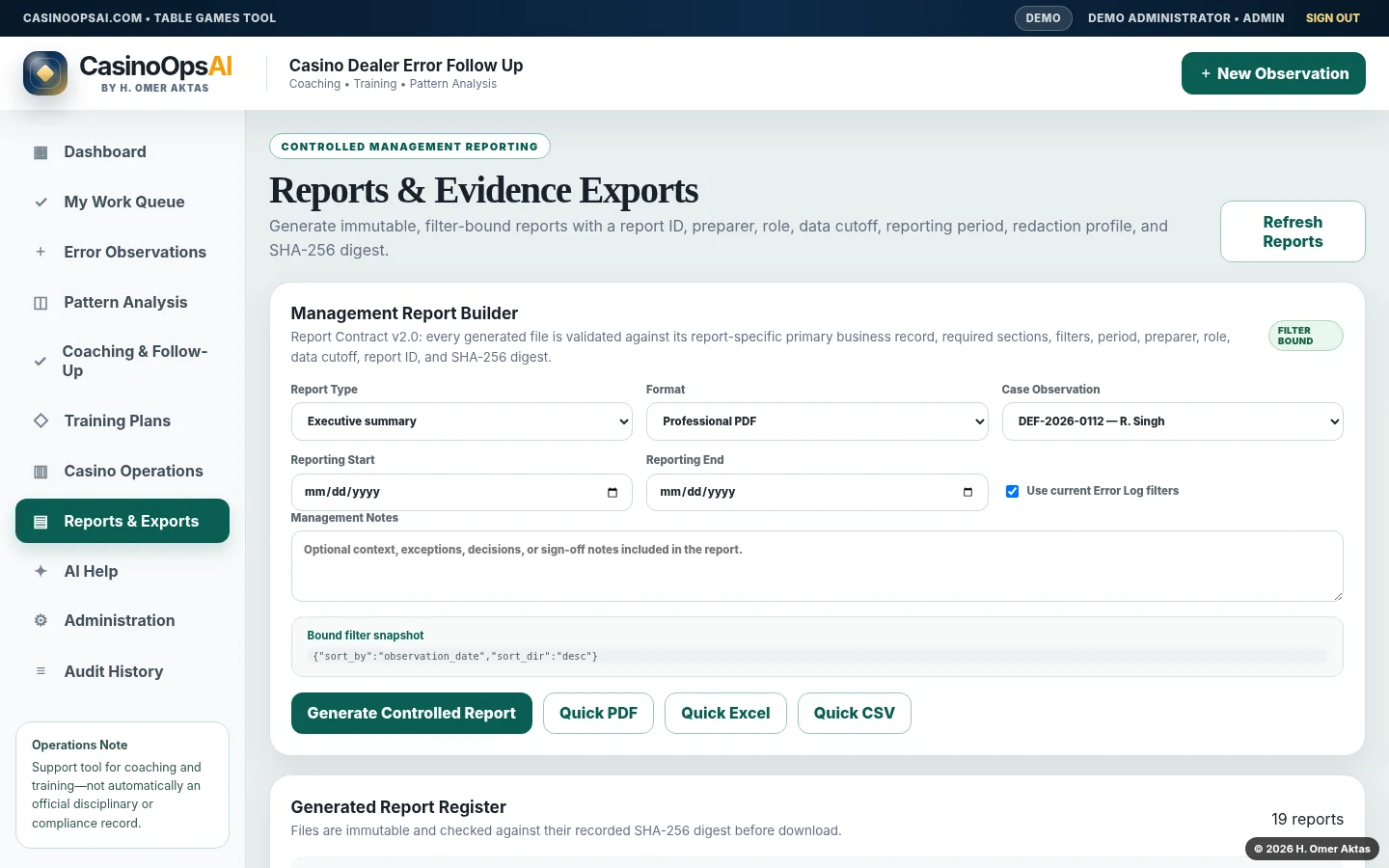Click the CasinoOpsAI logo icon

click(45, 73)
